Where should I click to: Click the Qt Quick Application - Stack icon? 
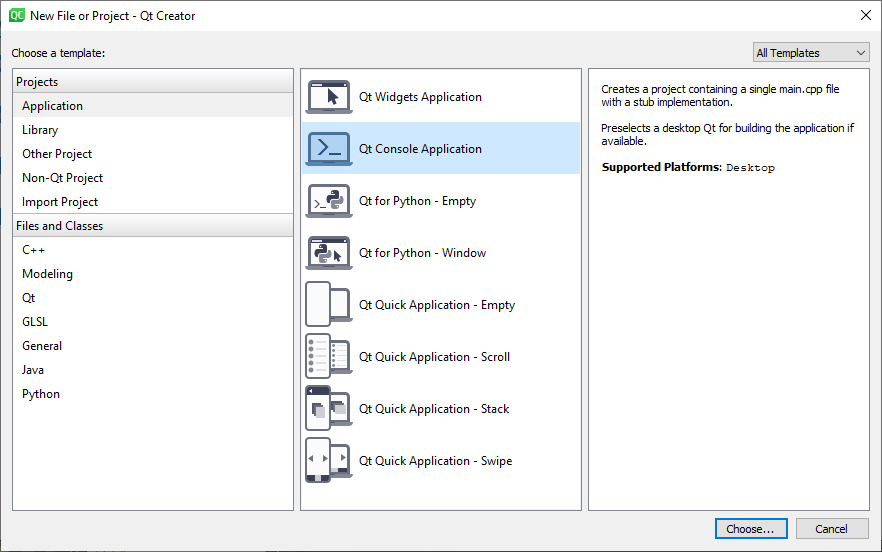click(328, 409)
